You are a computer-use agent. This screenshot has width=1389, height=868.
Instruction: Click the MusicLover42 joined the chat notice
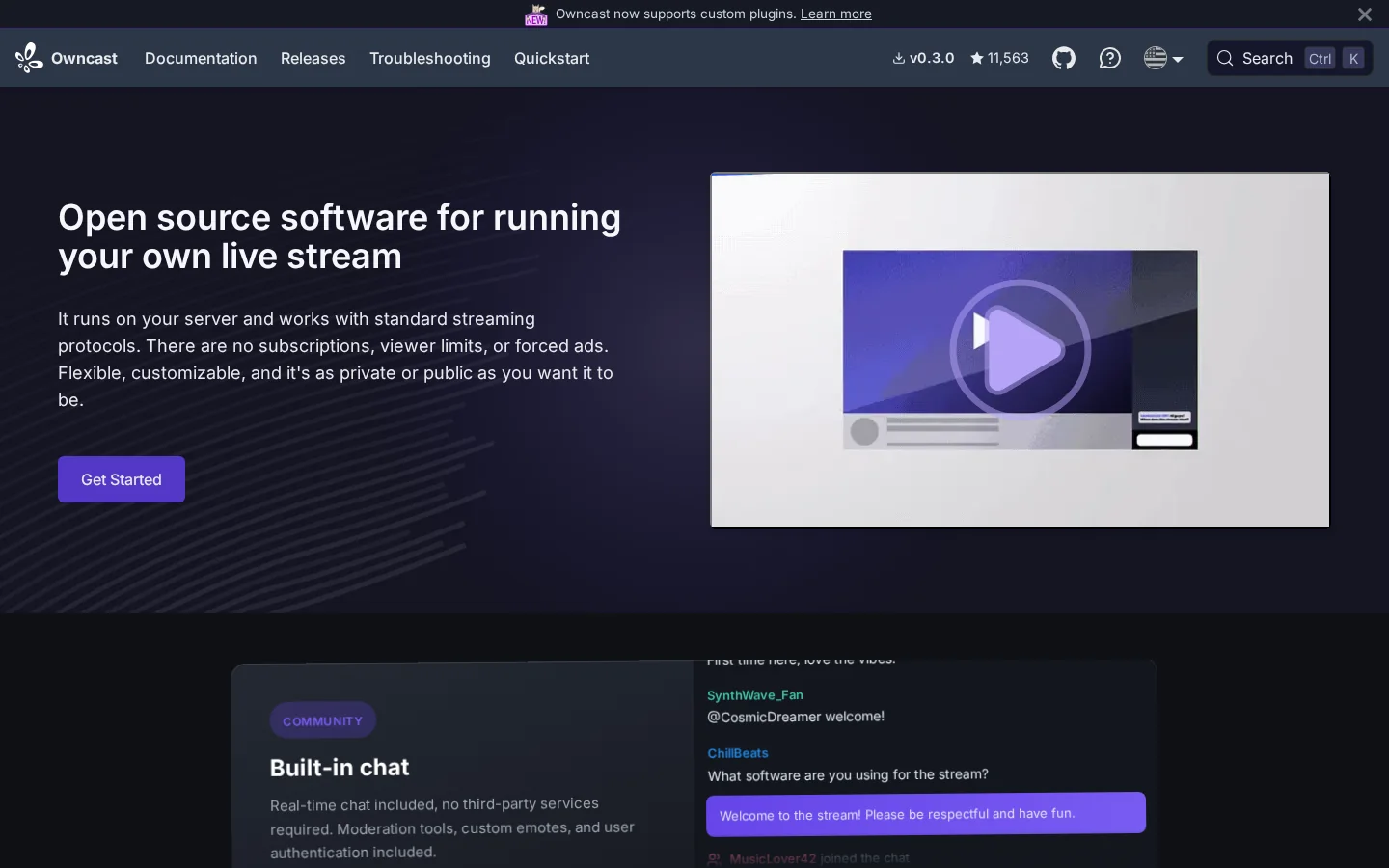(808, 858)
